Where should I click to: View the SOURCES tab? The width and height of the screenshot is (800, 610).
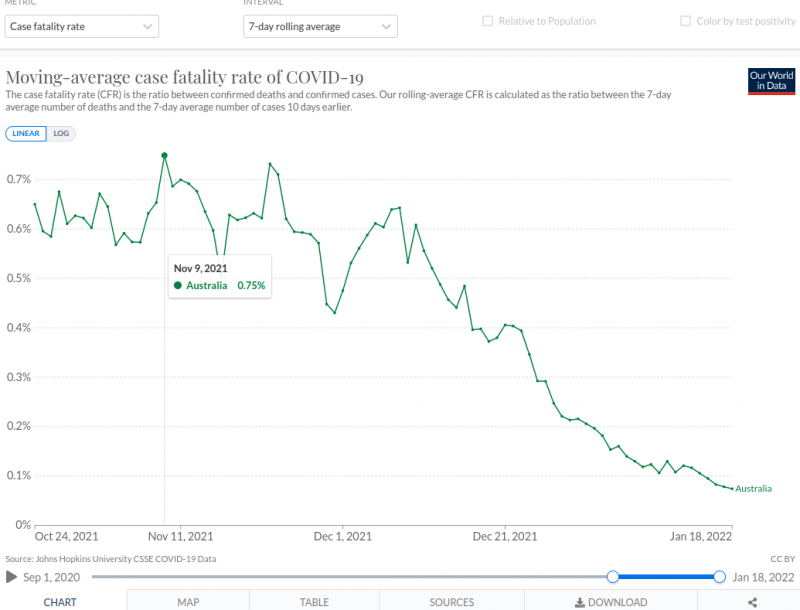[452, 601]
